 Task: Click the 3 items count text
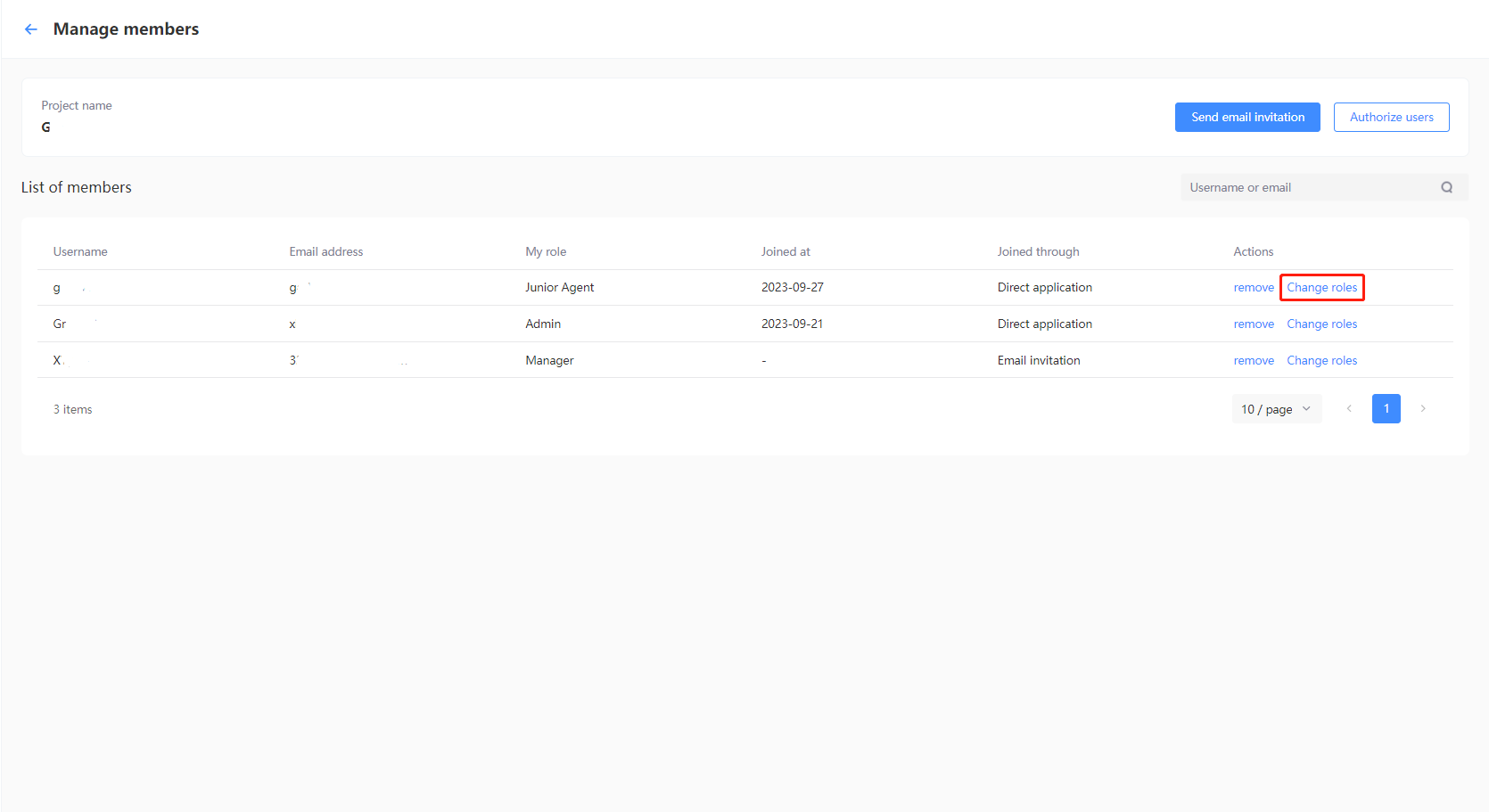73,410
